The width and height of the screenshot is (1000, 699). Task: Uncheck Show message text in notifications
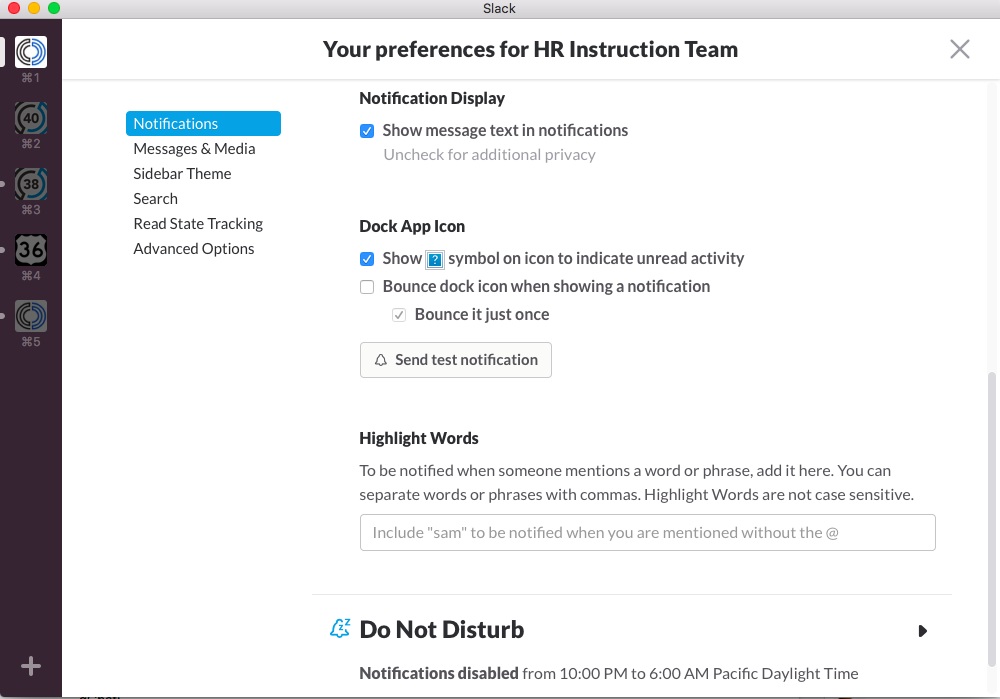[367, 131]
